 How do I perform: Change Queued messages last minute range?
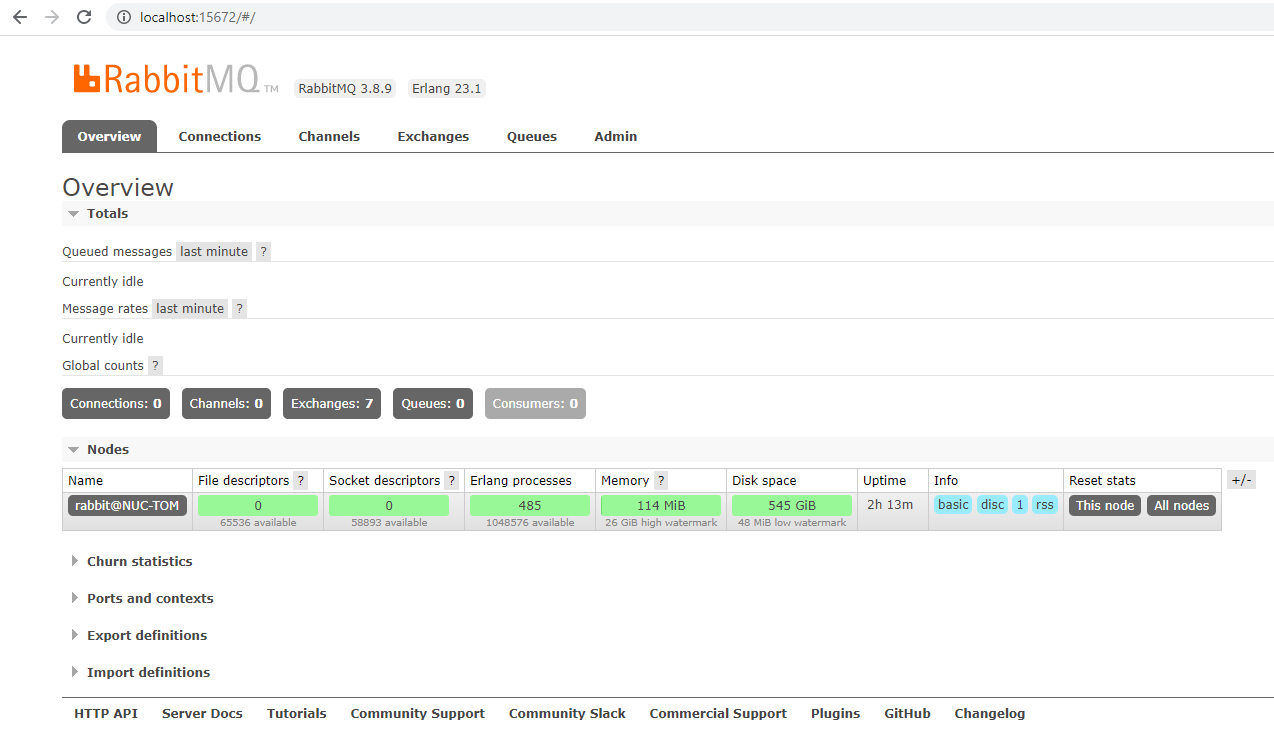click(214, 252)
